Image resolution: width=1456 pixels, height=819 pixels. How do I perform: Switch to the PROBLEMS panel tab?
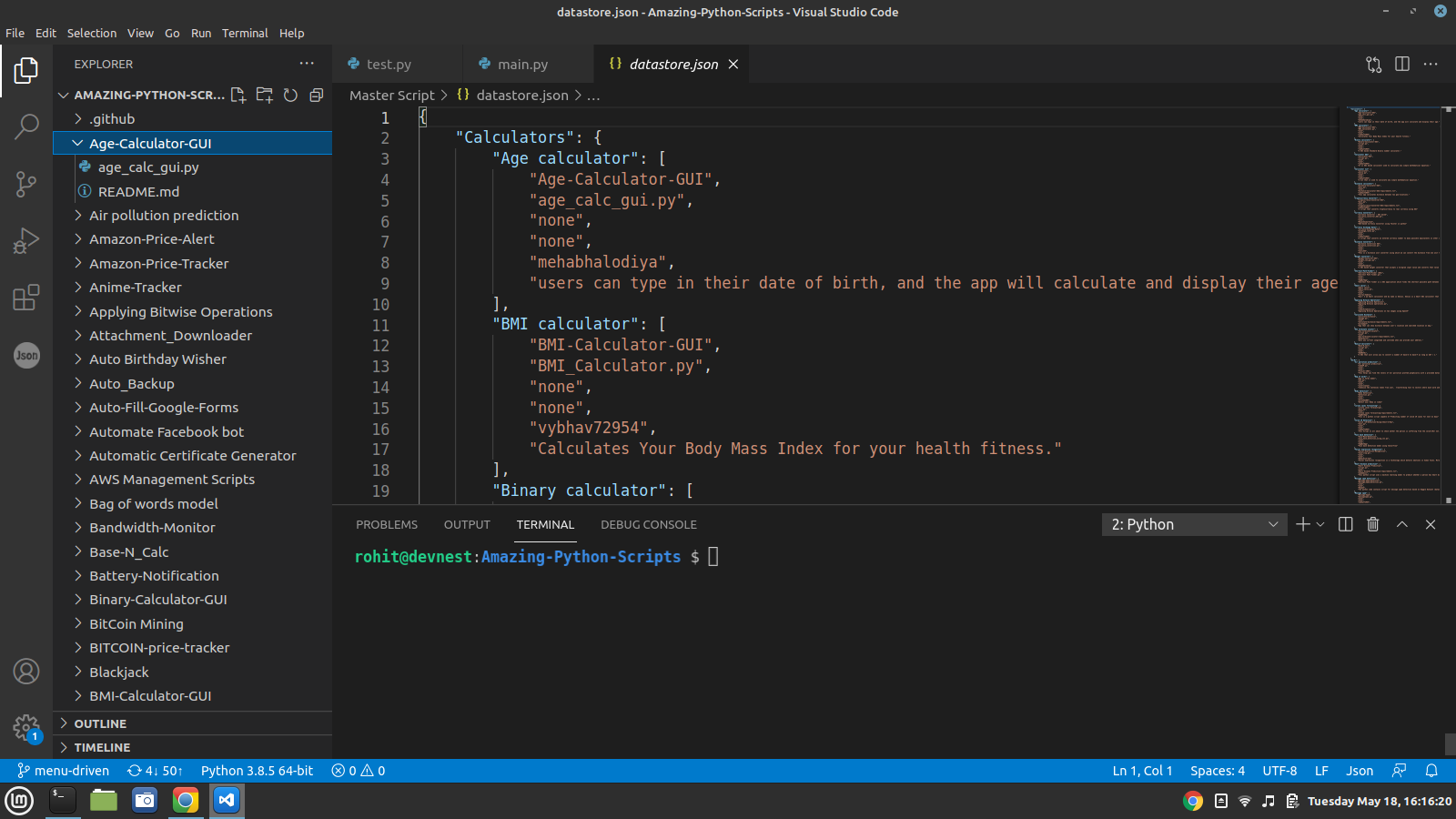click(x=387, y=524)
